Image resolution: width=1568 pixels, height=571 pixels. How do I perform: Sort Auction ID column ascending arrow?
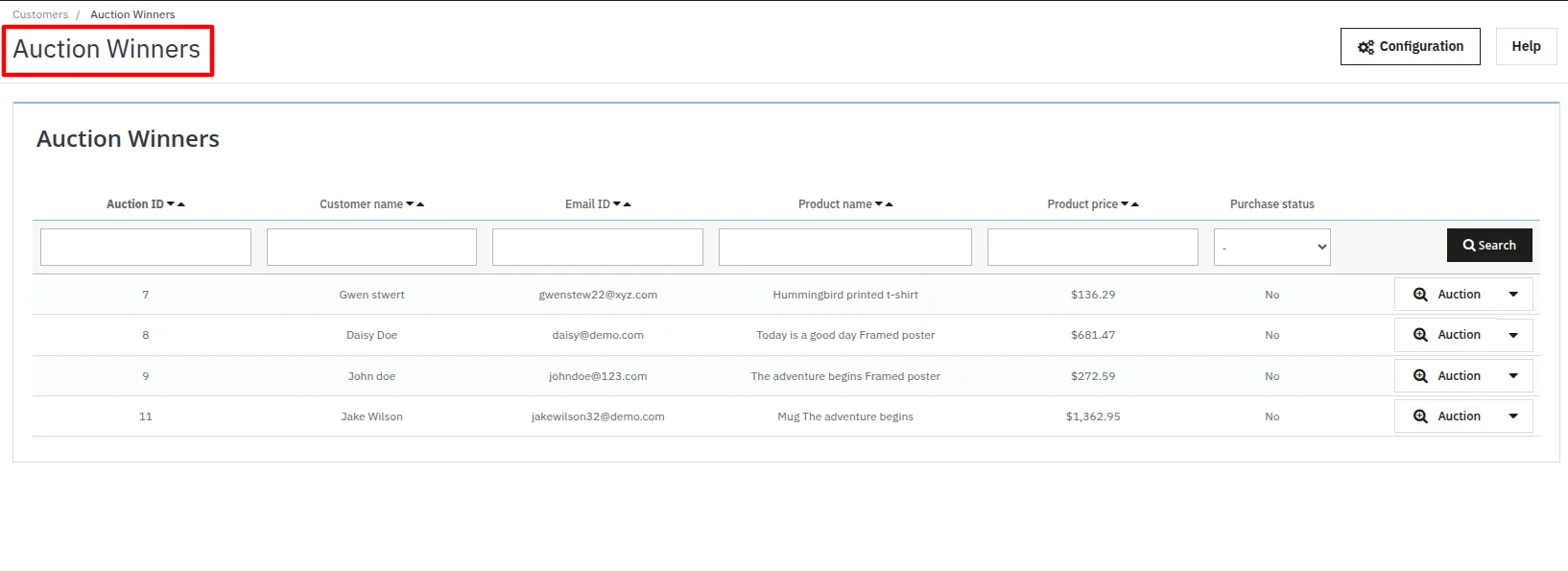pos(181,203)
